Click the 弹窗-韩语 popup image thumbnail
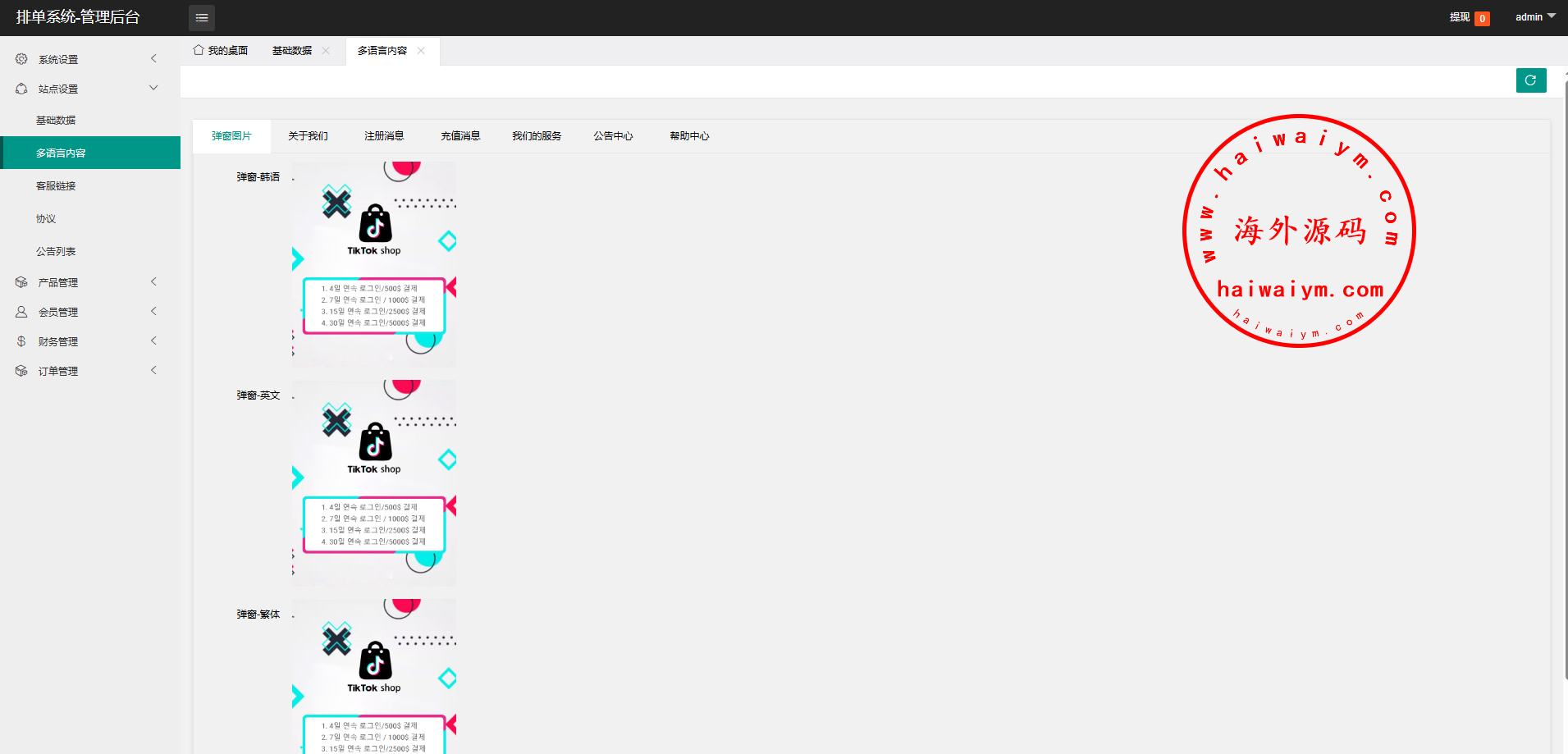Image resolution: width=1568 pixels, height=754 pixels. click(374, 264)
